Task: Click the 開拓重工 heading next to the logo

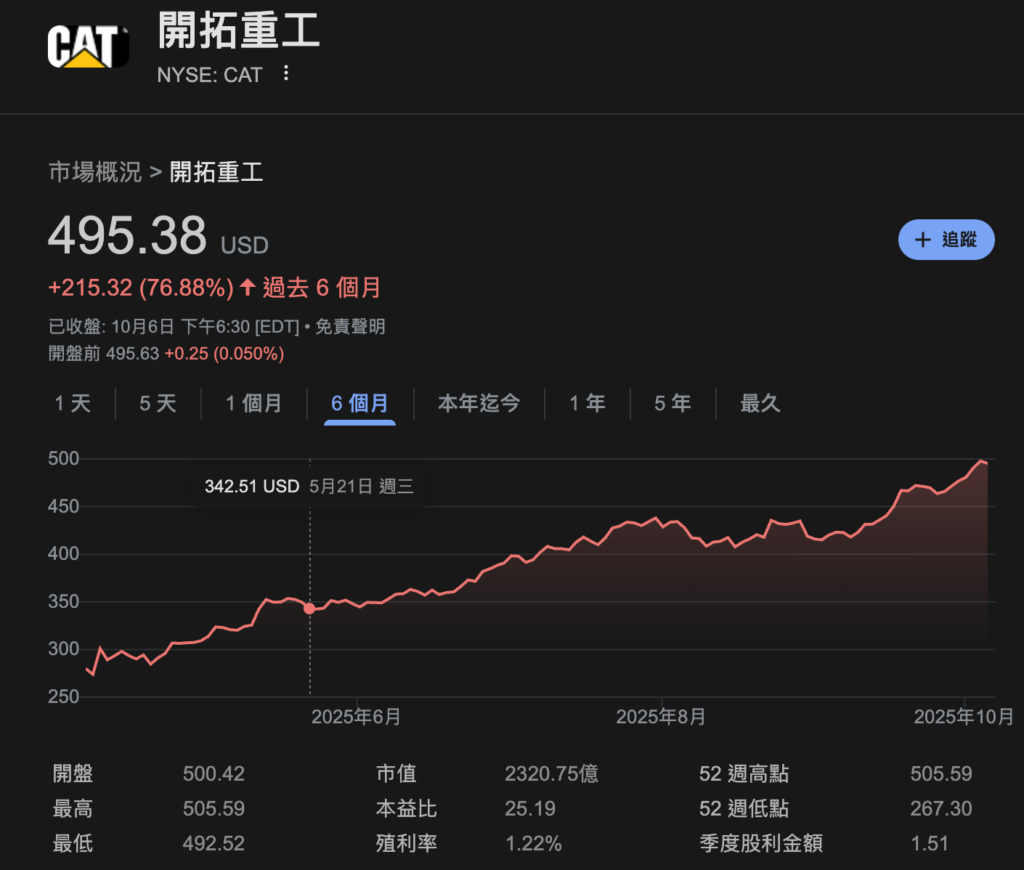Action: pyautogui.click(x=239, y=31)
